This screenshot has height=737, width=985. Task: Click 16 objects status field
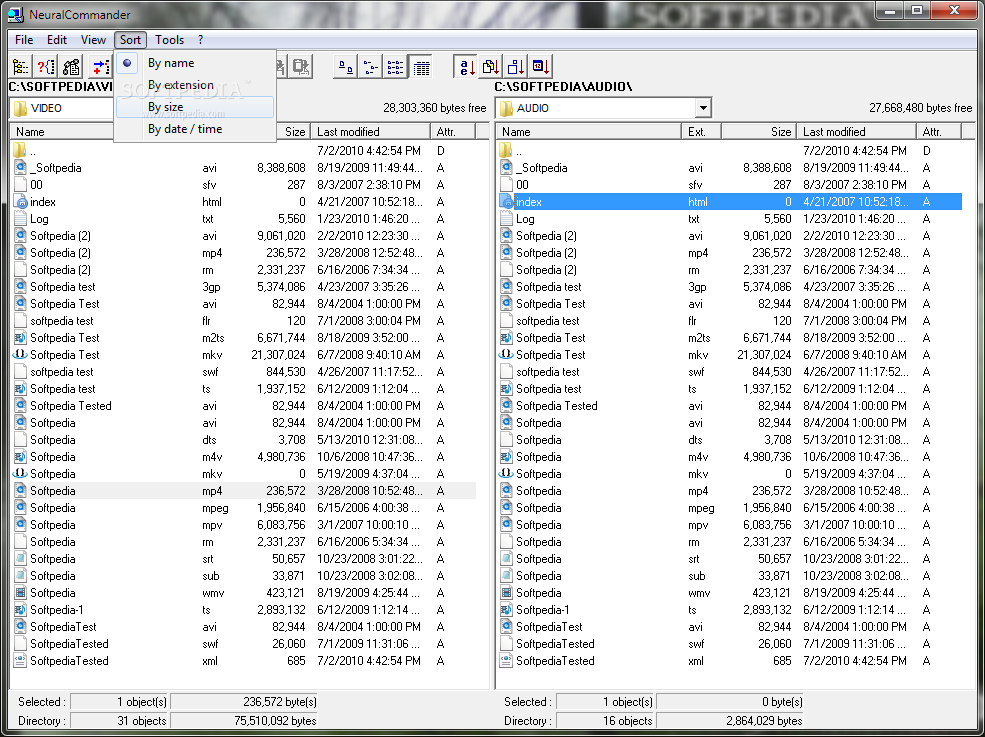pyautogui.click(x=606, y=721)
